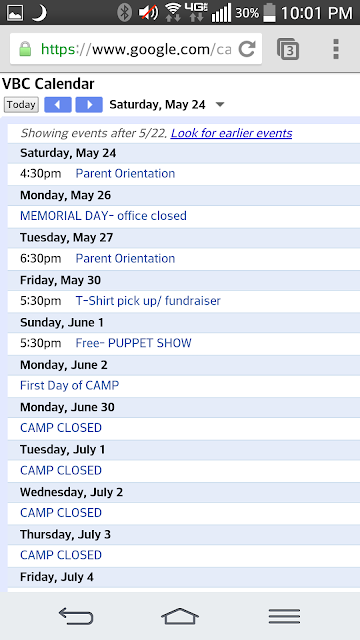
Task: View site security via green padlock
Action: 25,49
